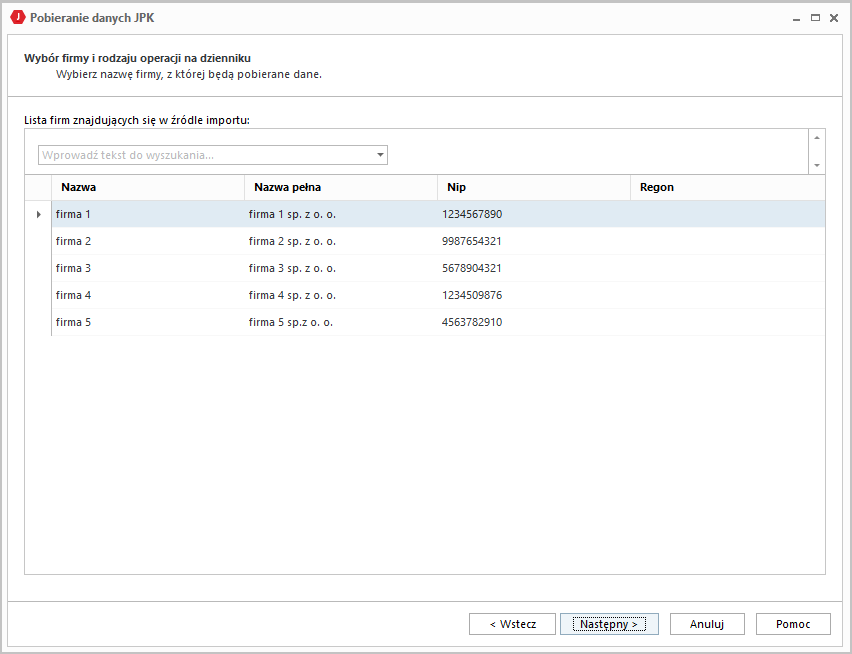Screen dimensions: 852x654
Task: Click NIP 1234567890 cell of firma 1
Action: [472, 214]
